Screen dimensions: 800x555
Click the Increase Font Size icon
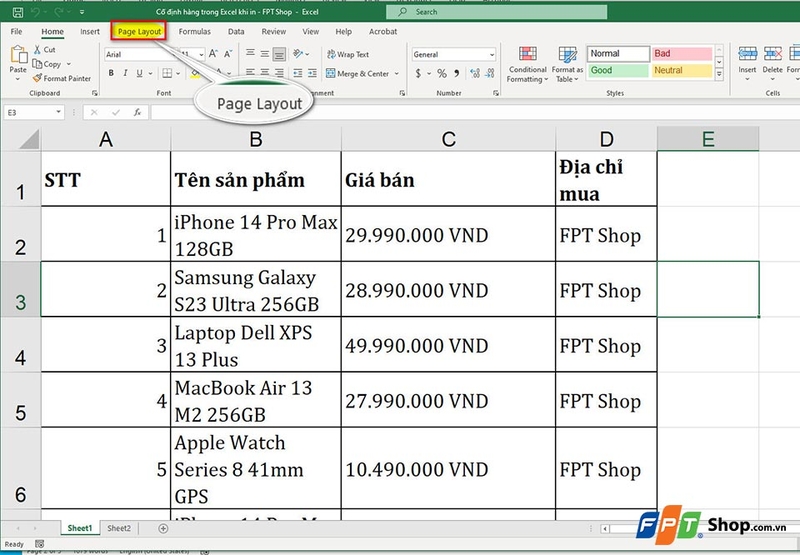point(213,54)
